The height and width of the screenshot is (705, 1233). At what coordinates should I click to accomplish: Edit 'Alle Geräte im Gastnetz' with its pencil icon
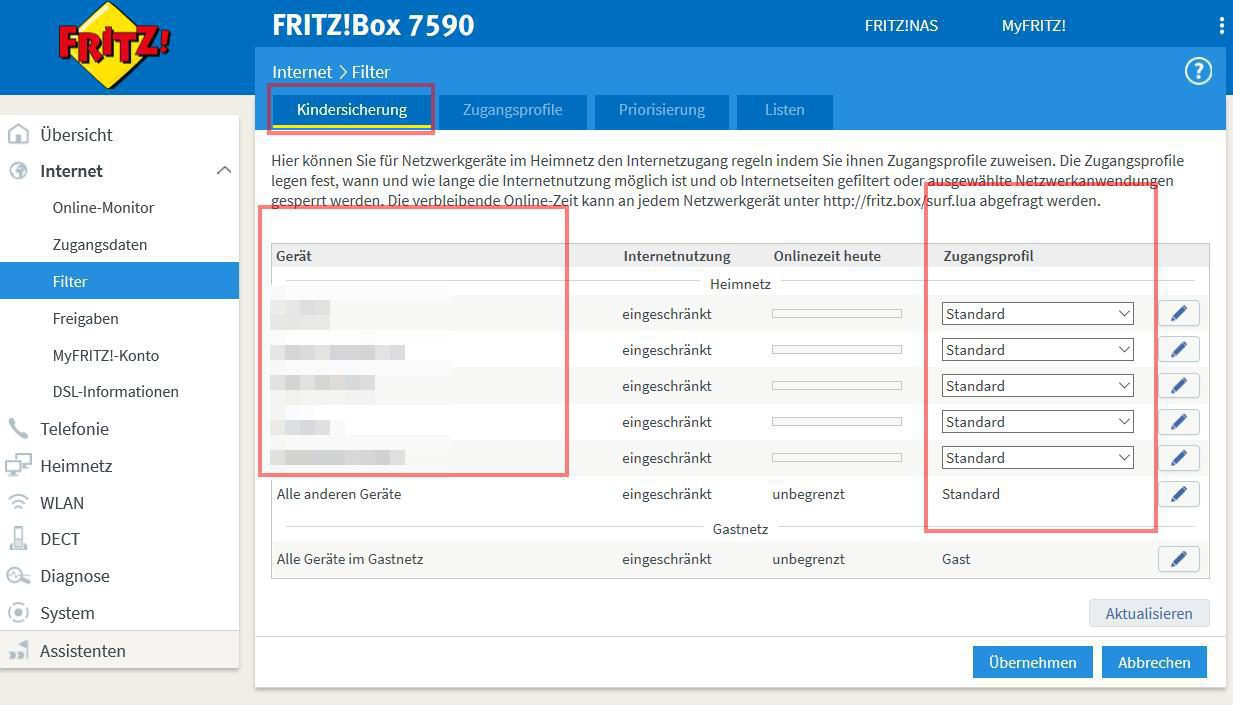1178,559
